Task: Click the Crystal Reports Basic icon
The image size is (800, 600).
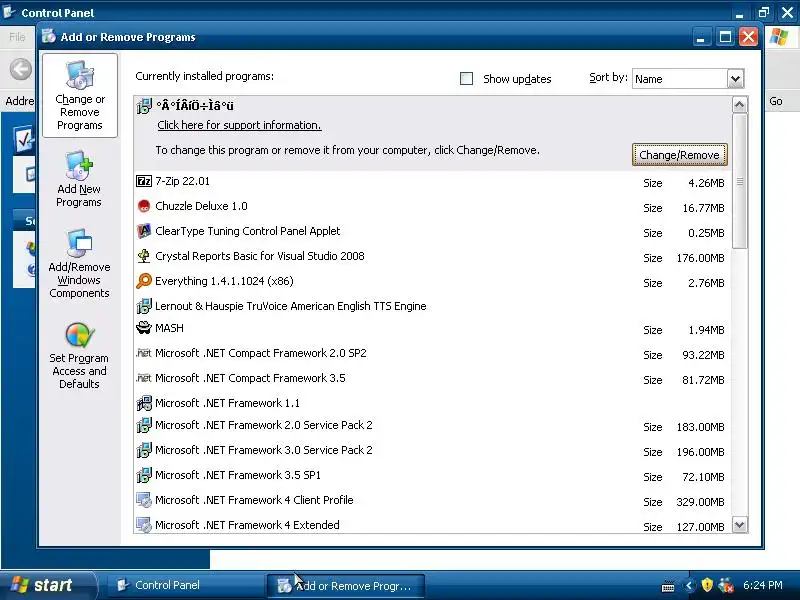Action: click(144, 256)
